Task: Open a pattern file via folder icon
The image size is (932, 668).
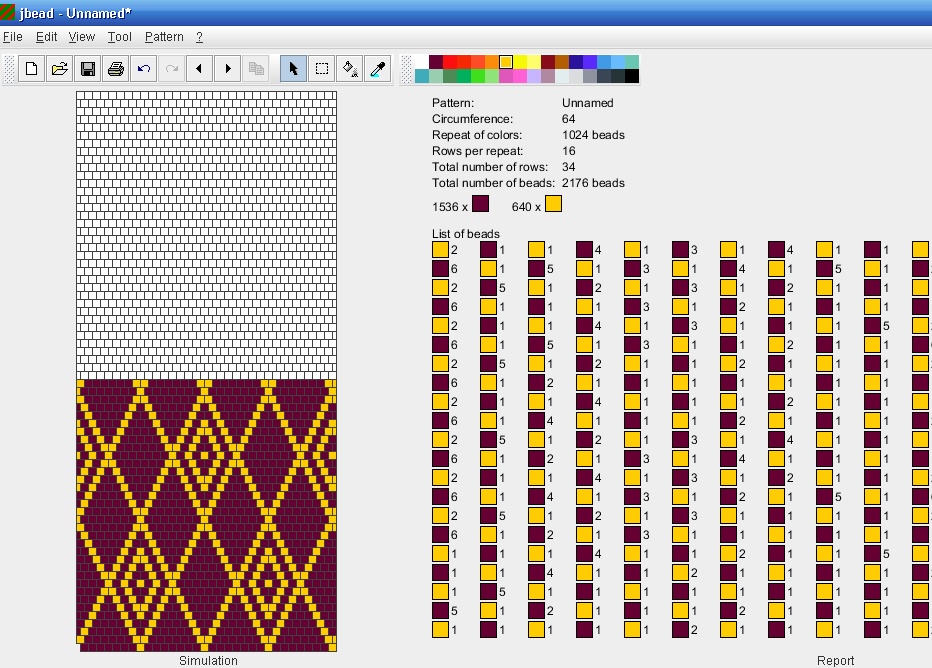Action: [59, 69]
